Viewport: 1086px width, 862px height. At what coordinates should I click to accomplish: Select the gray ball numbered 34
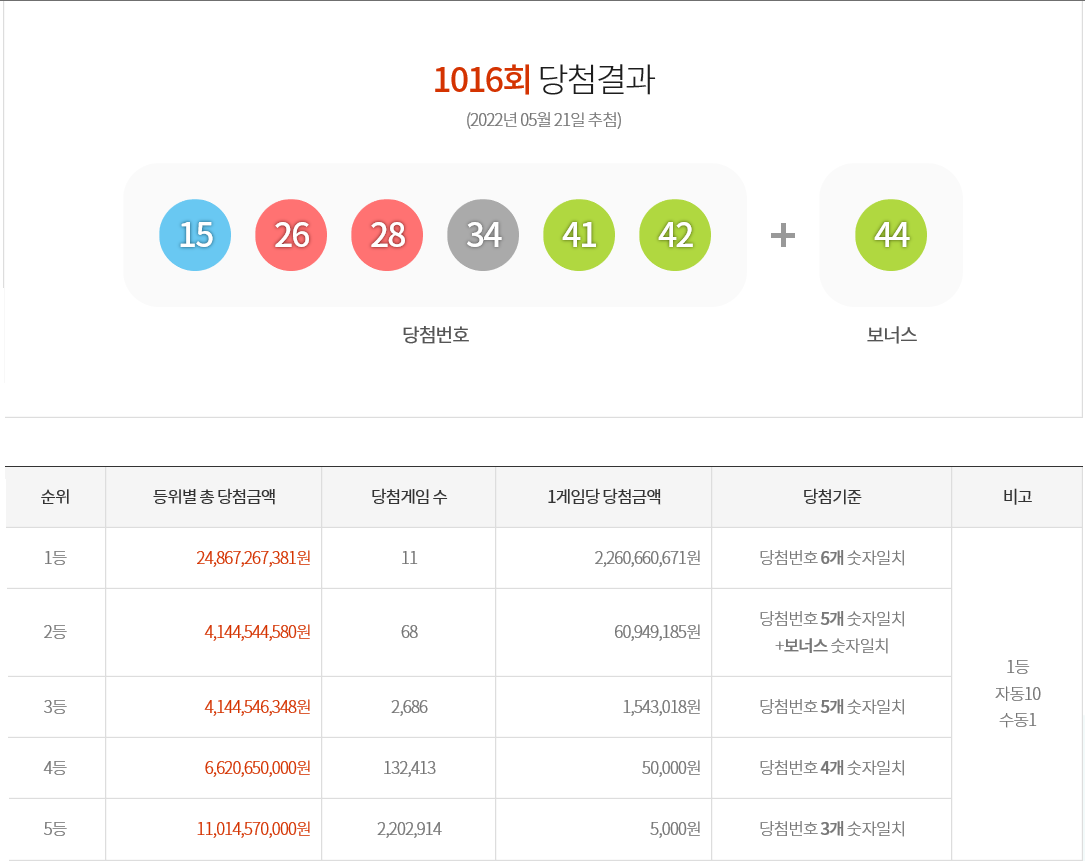point(483,235)
